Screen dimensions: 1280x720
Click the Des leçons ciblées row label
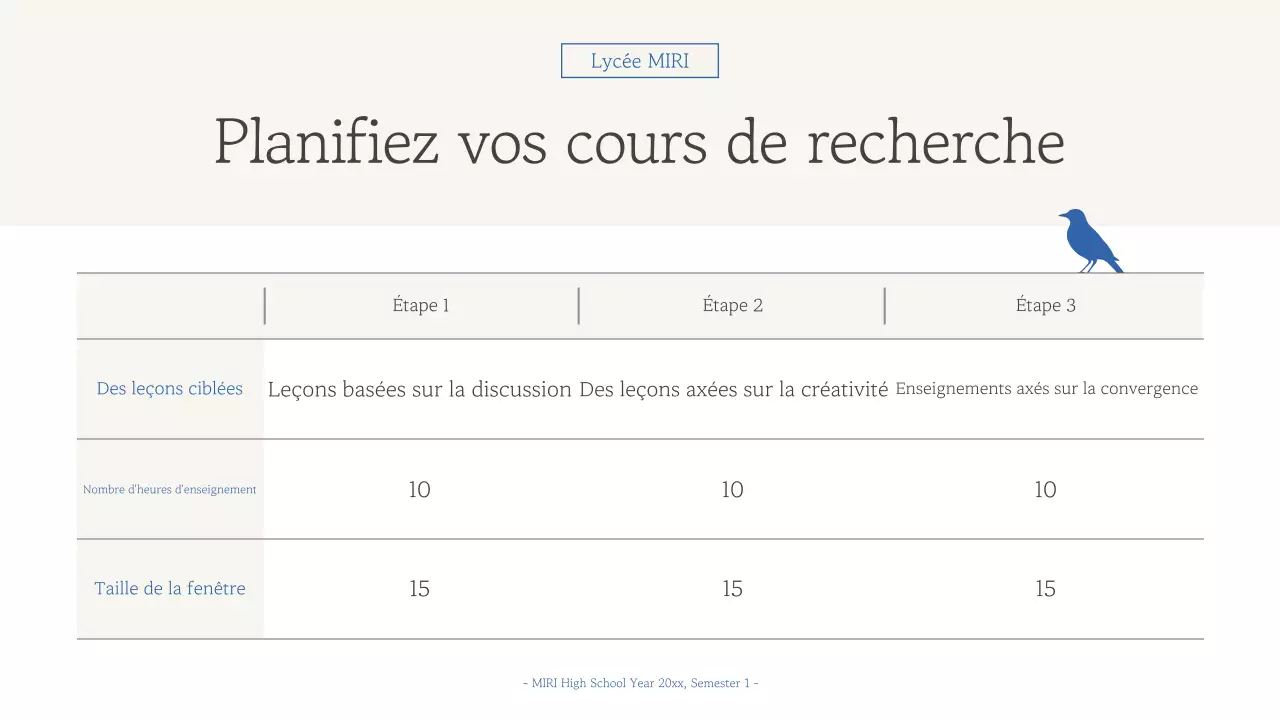click(x=170, y=388)
